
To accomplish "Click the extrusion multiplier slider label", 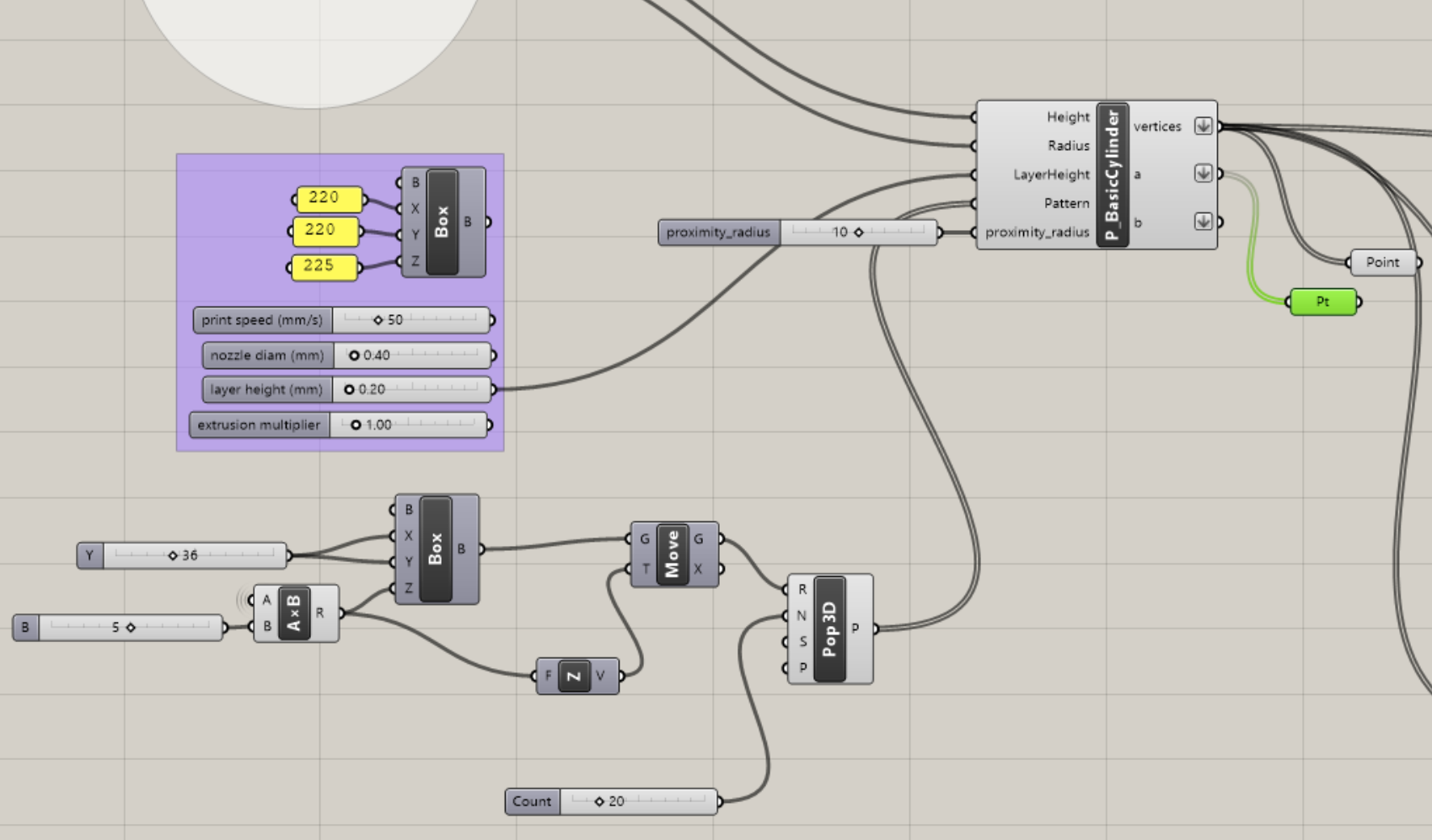I will [x=259, y=425].
